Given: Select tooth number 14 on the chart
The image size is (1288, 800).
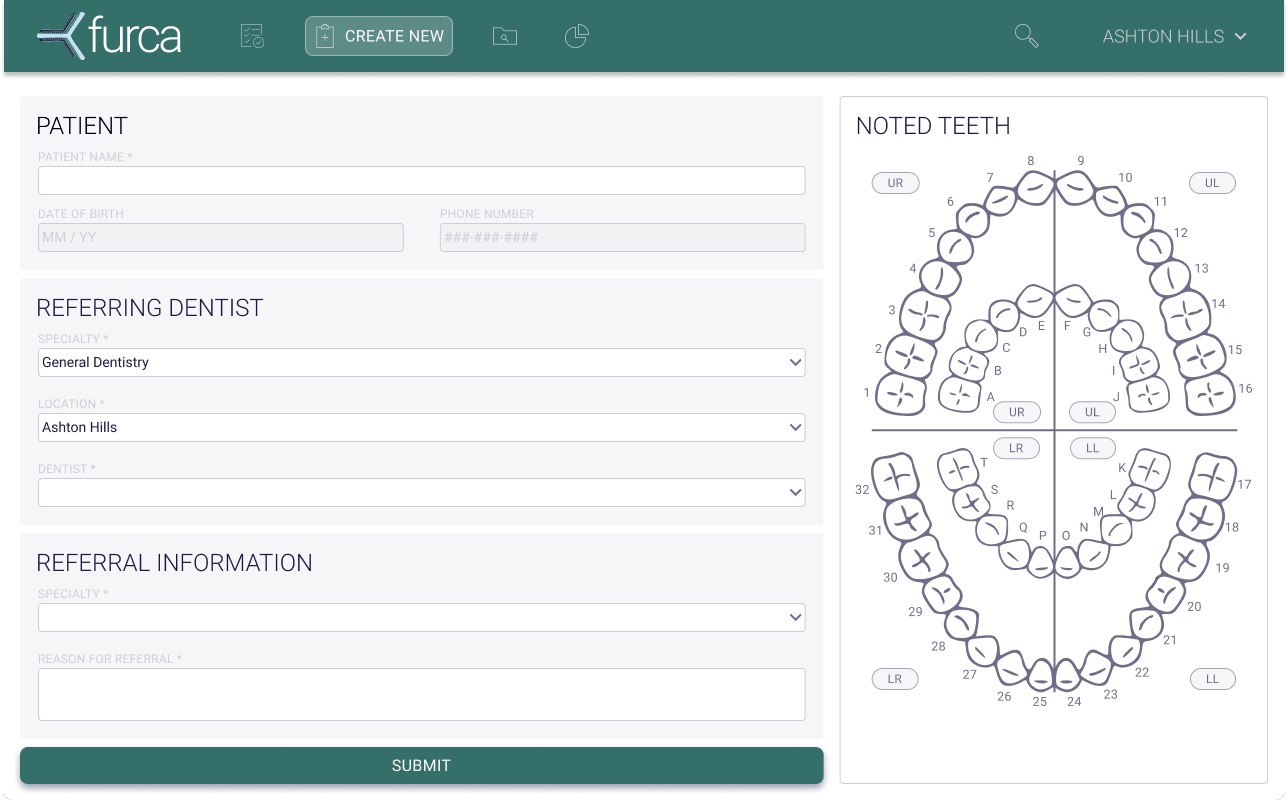Looking at the screenshot, I should (x=1187, y=314).
